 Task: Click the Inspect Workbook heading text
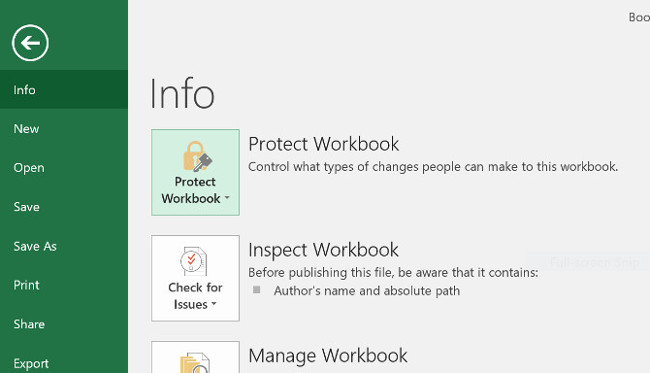323,250
